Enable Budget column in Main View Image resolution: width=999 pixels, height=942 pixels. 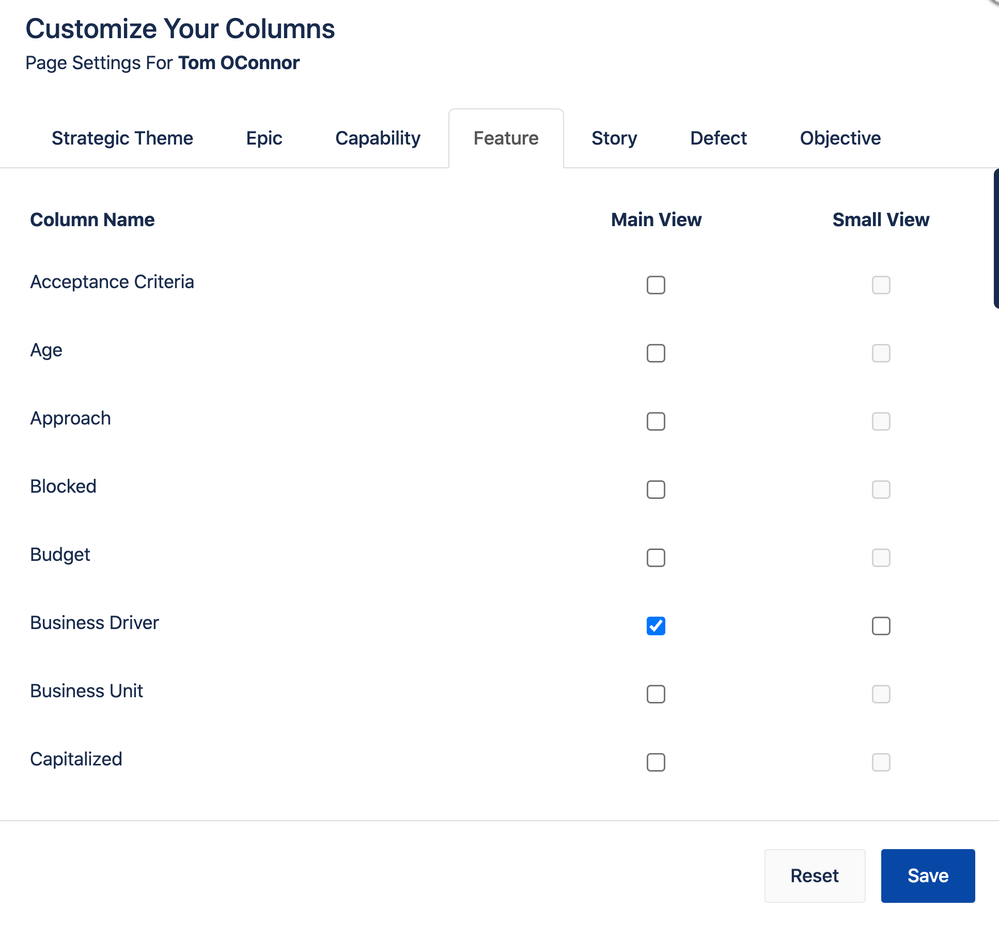(656, 557)
